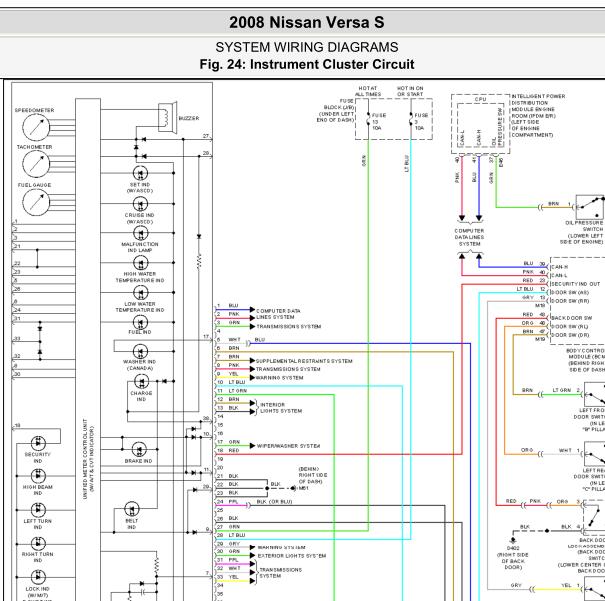Image resolution: width=605 pixels, height=601 pixels.
Task: Select '(BEHIND RIGHT SIDE OF DASH)' note
Action: coord(313,475)
